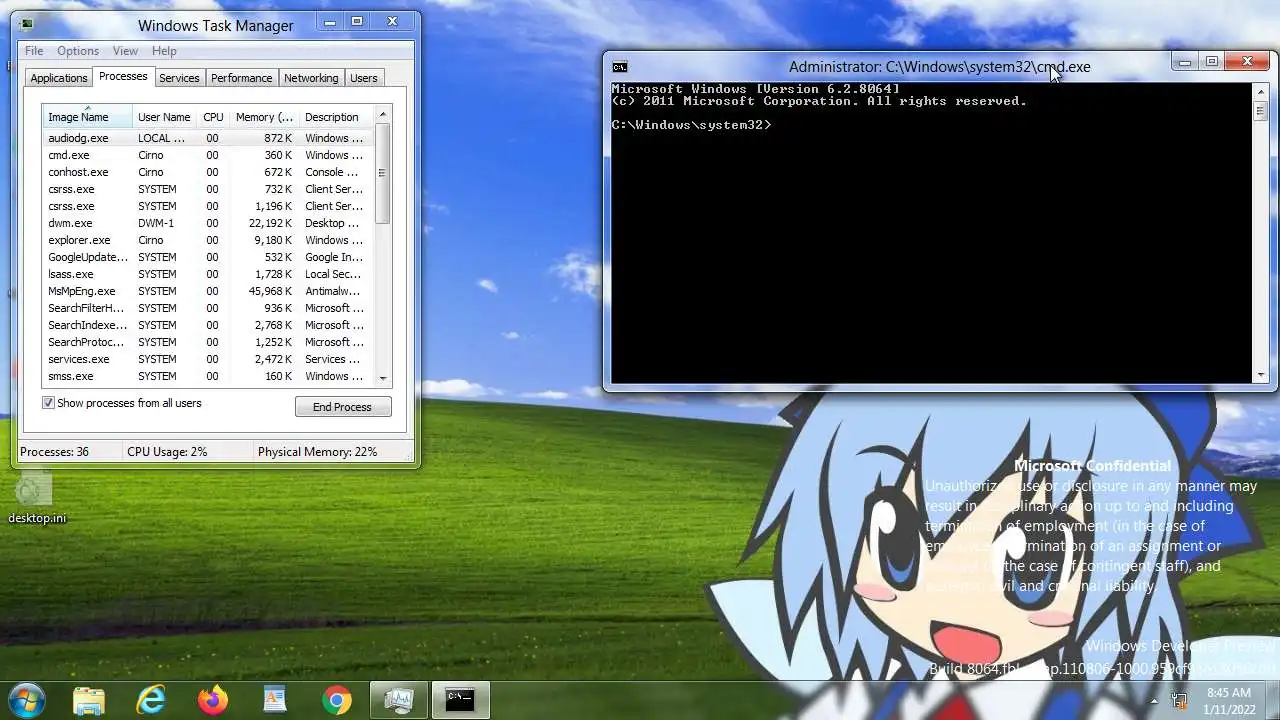The width and height of the screenshot is (1280, 720).
Task: Open the desktop.ini desktop icon
Action: click(37, 499)
